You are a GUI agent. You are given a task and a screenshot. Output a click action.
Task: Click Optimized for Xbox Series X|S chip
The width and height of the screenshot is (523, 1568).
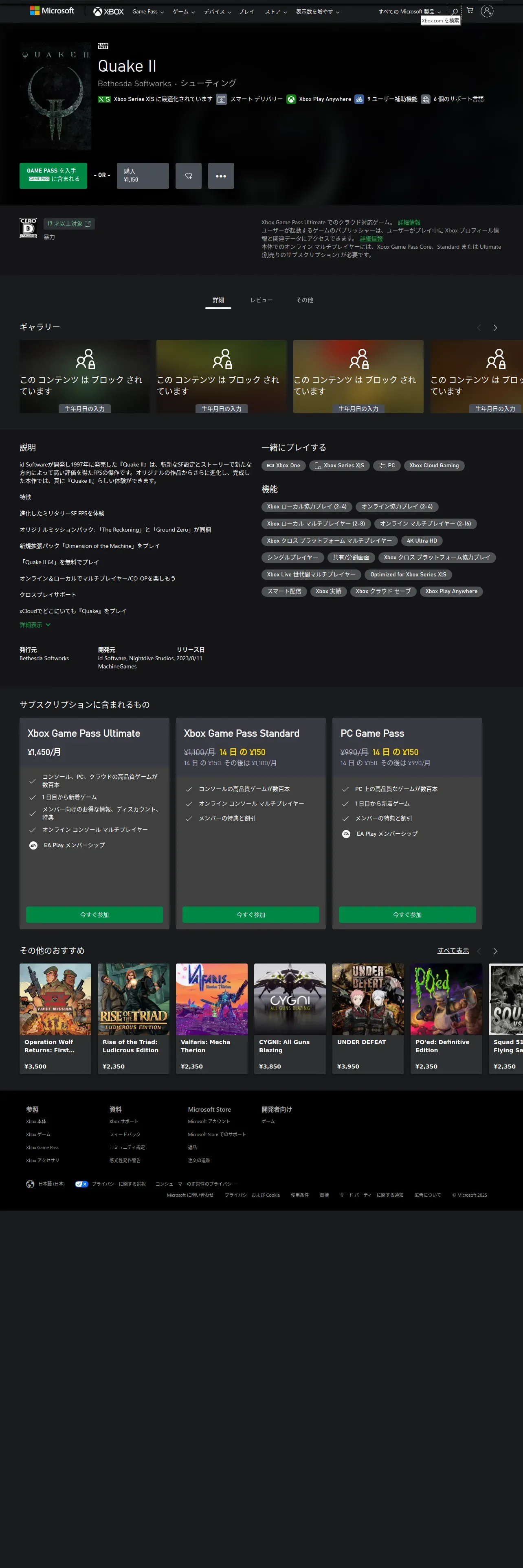point(408,575)
